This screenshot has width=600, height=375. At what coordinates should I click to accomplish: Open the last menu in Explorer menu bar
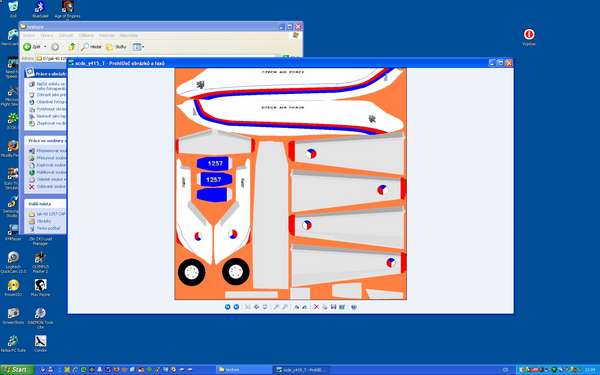click(129, 36)
